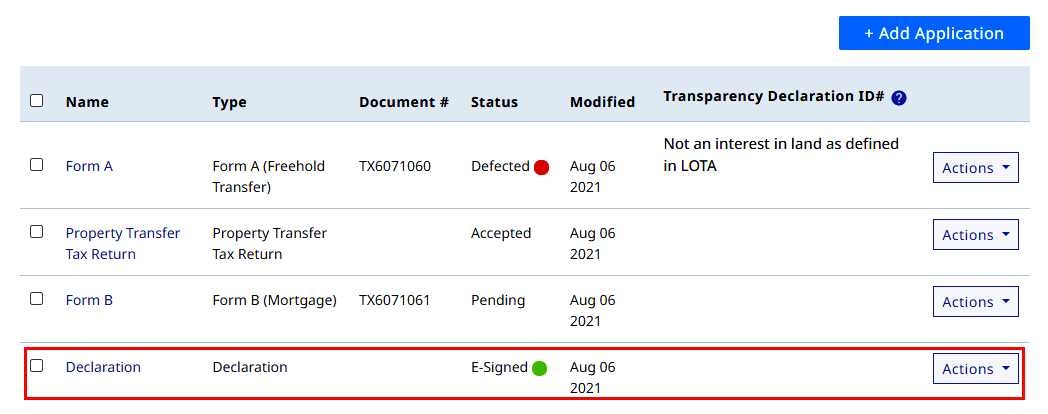1048x414 pixels.
Task: Open the Declaration link
Action: 103,367
